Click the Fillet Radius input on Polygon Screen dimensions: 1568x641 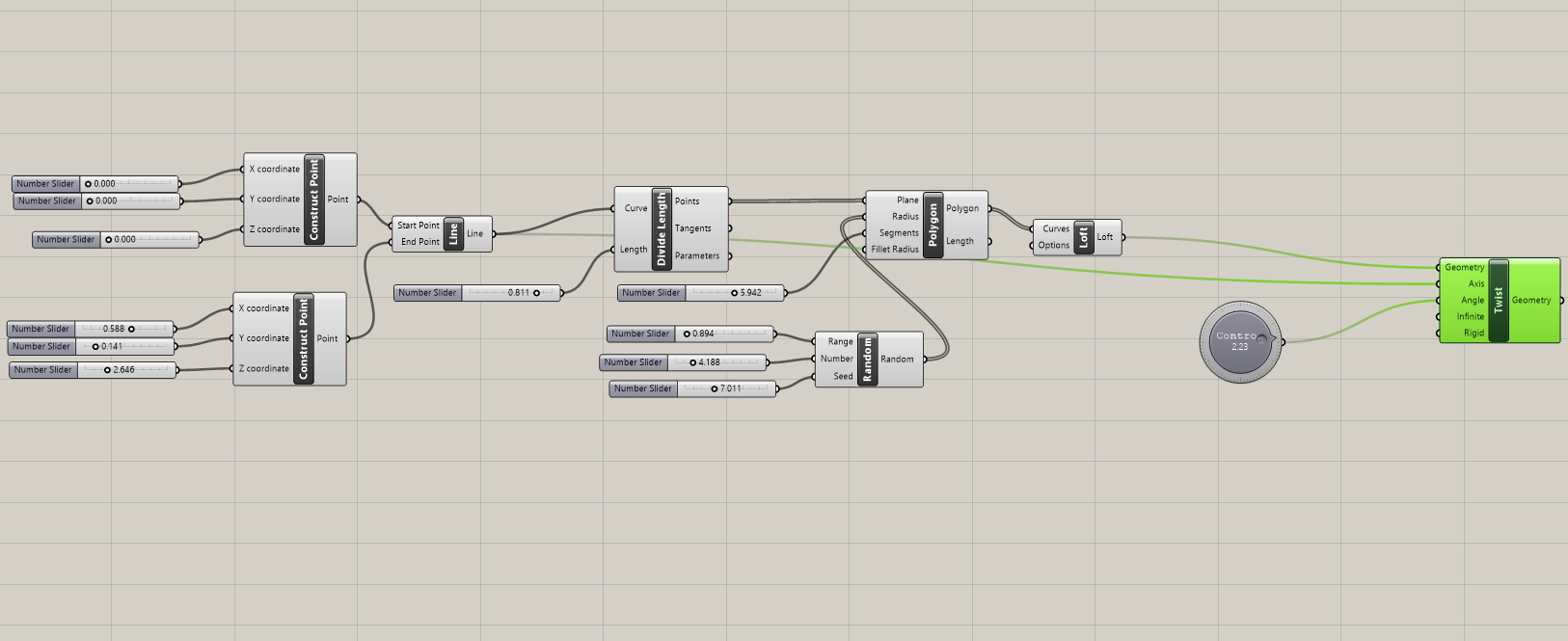pyautogui.click(x=895, y=250)
